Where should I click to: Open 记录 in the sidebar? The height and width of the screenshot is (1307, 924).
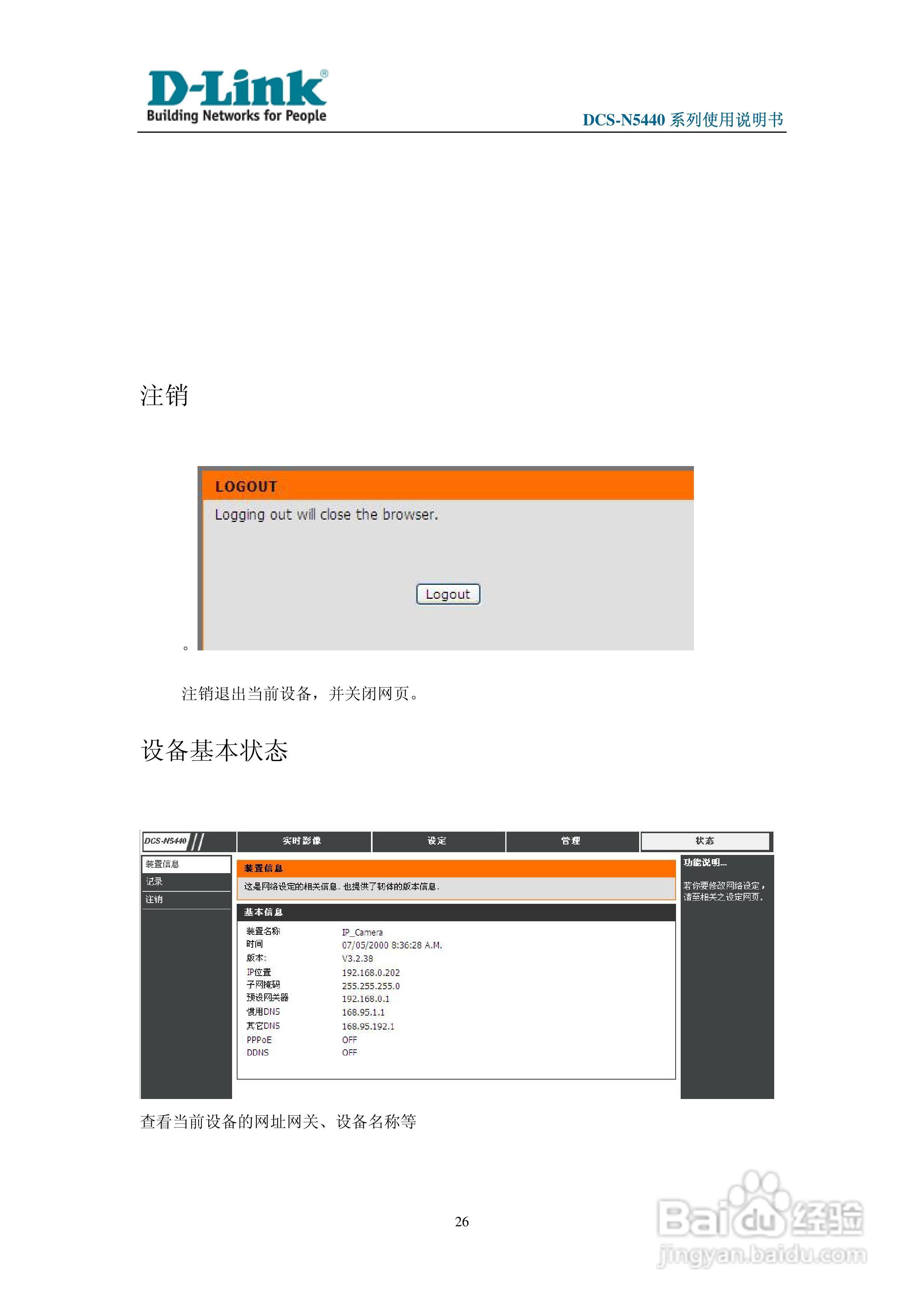(x=154, y=882)
